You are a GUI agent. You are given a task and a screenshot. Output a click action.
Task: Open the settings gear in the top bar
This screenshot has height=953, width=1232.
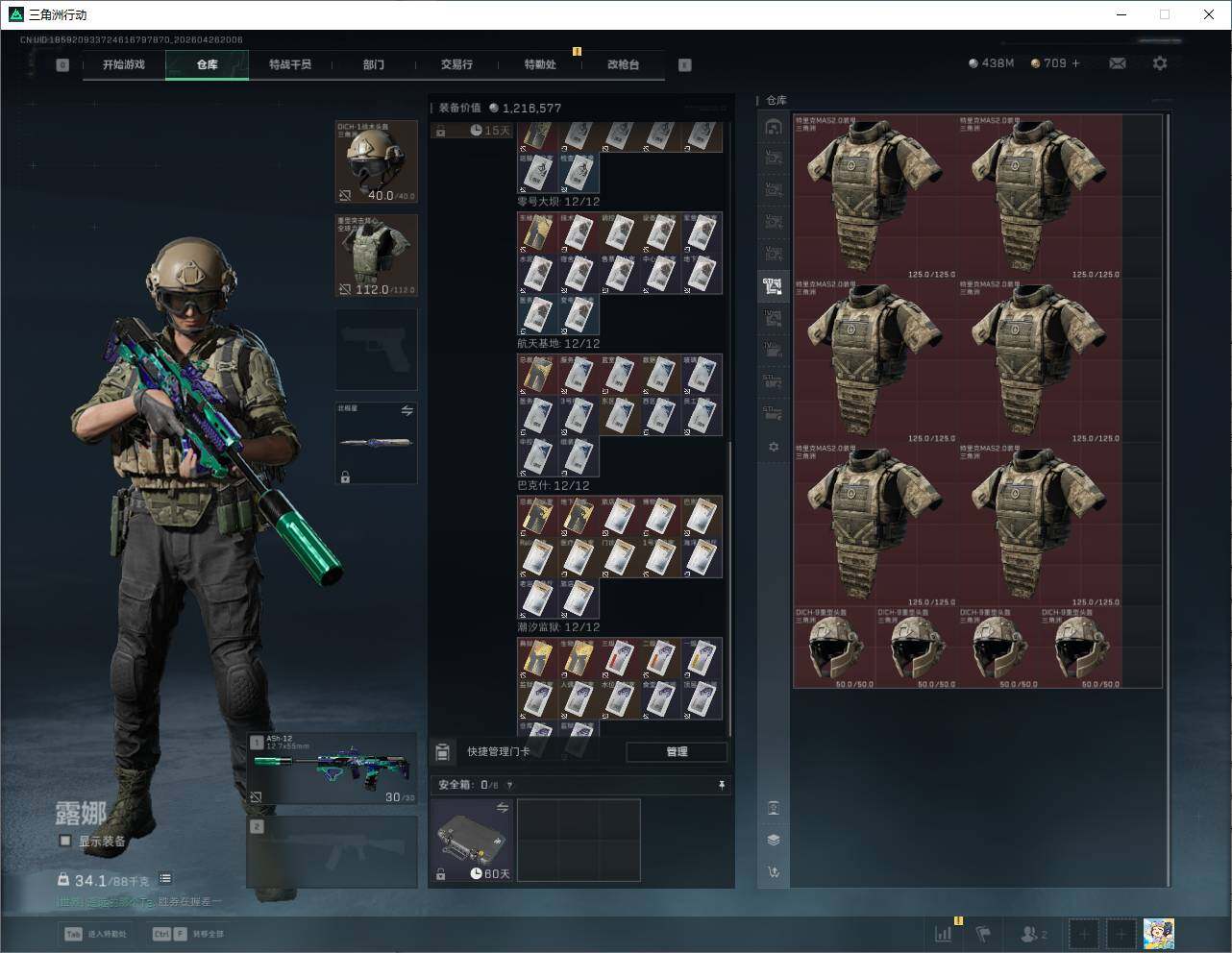1160,63
